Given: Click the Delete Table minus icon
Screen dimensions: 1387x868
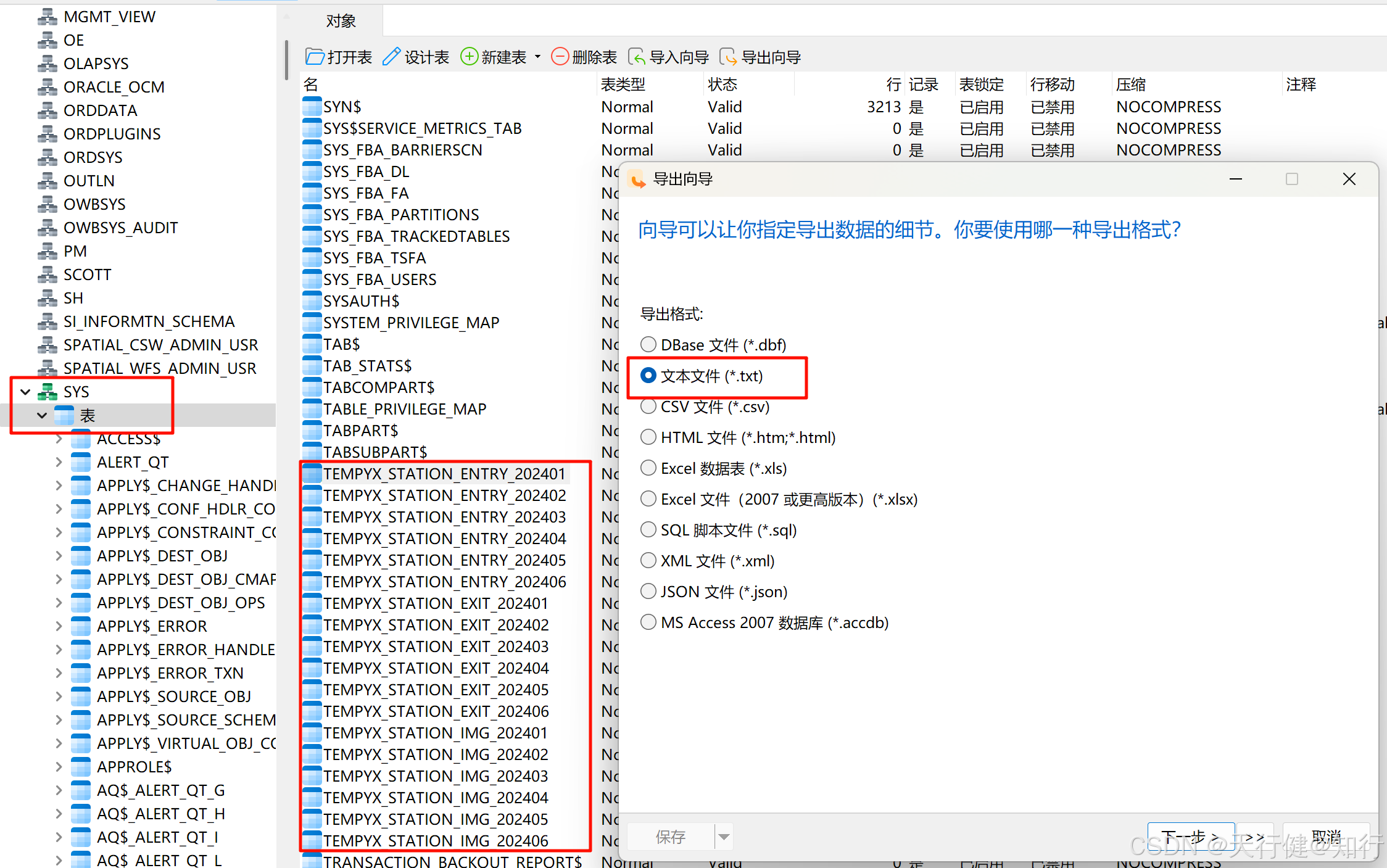Looking at the screenshot, I should (560, 57).
